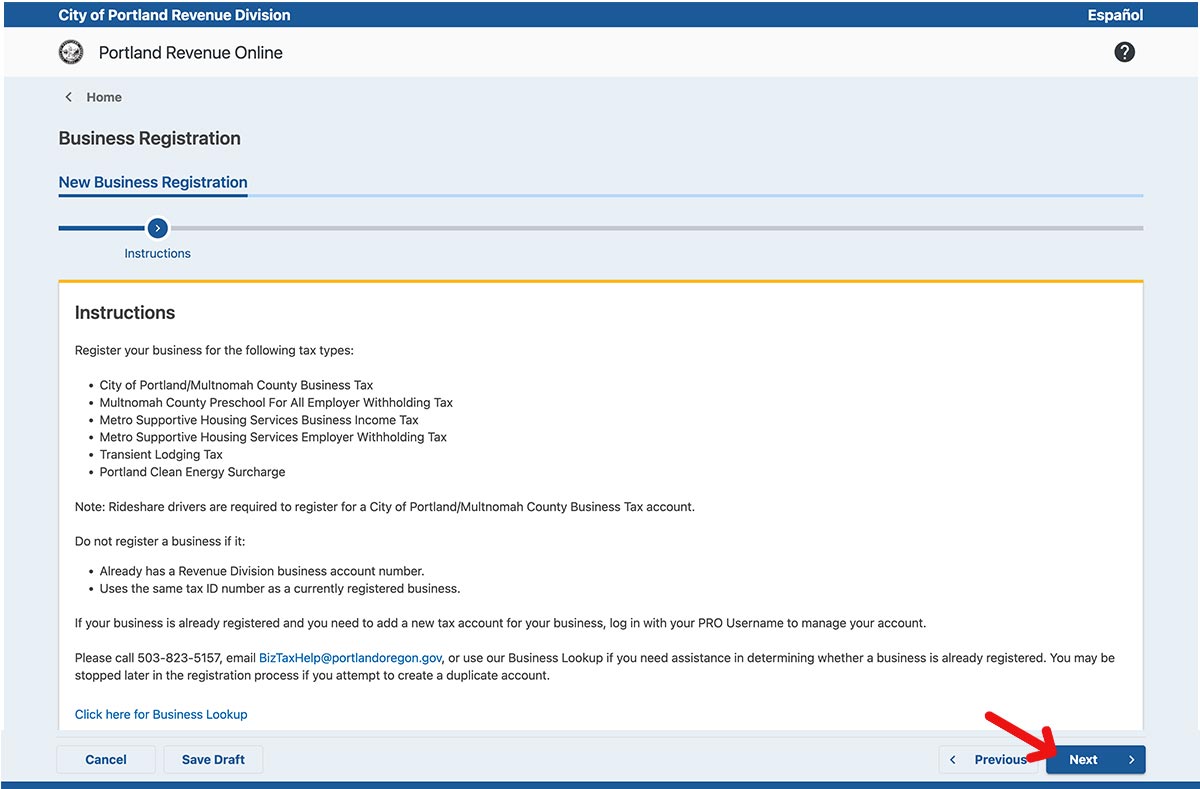This screenshot has width=1200, height=789.
Task: Open the help question mark icon
Action: [x=1124, y=52]
